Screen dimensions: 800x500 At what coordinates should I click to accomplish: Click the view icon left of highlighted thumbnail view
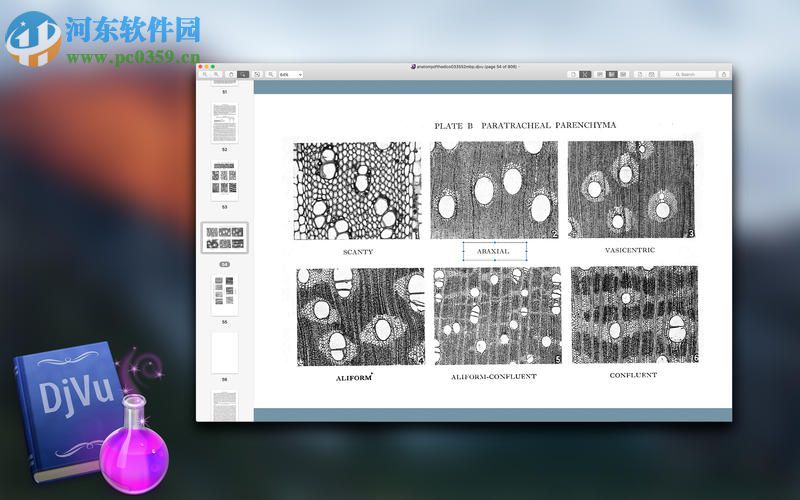click(x=600, y=74)
